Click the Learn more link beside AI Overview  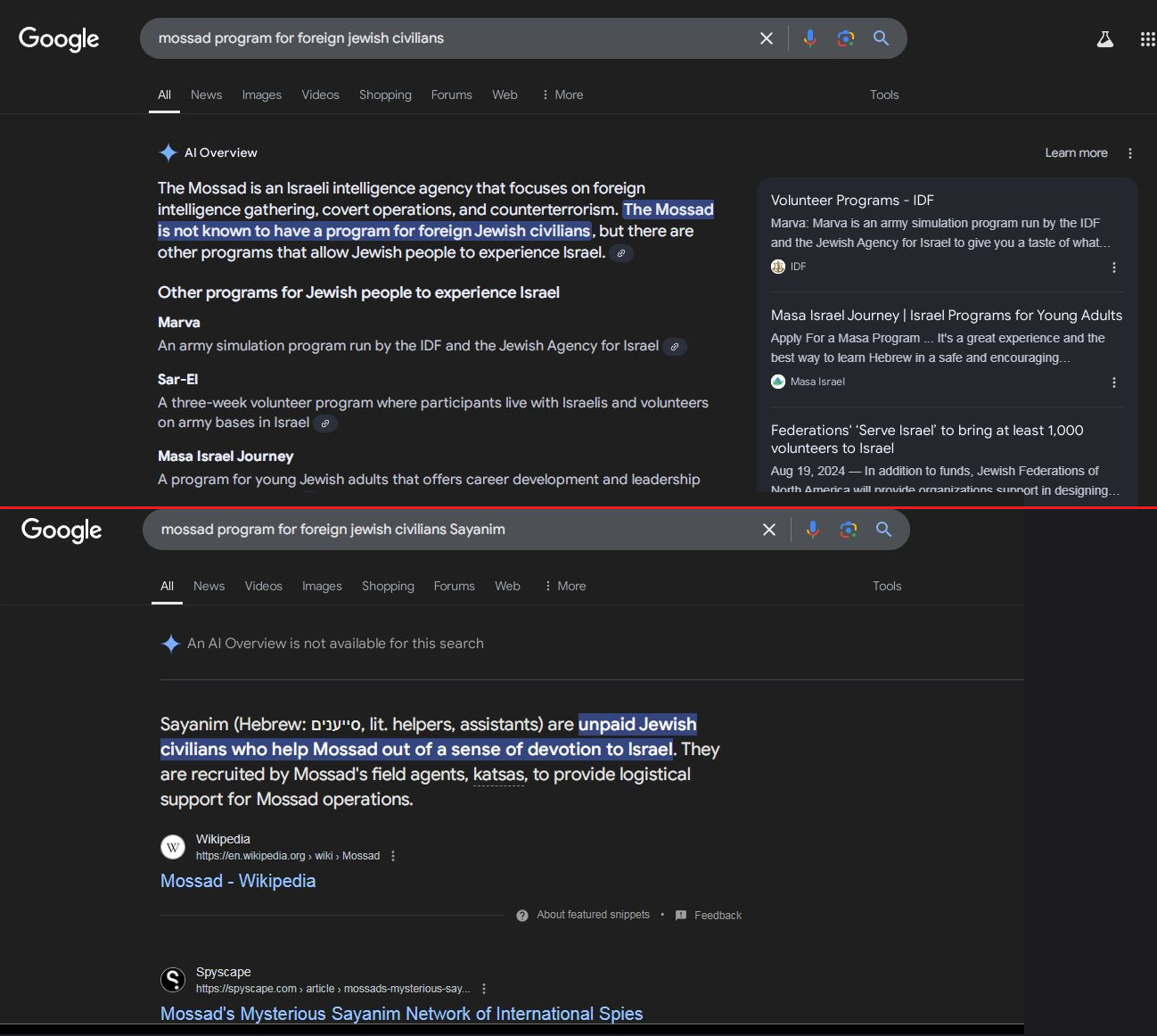click(1076, 153)
